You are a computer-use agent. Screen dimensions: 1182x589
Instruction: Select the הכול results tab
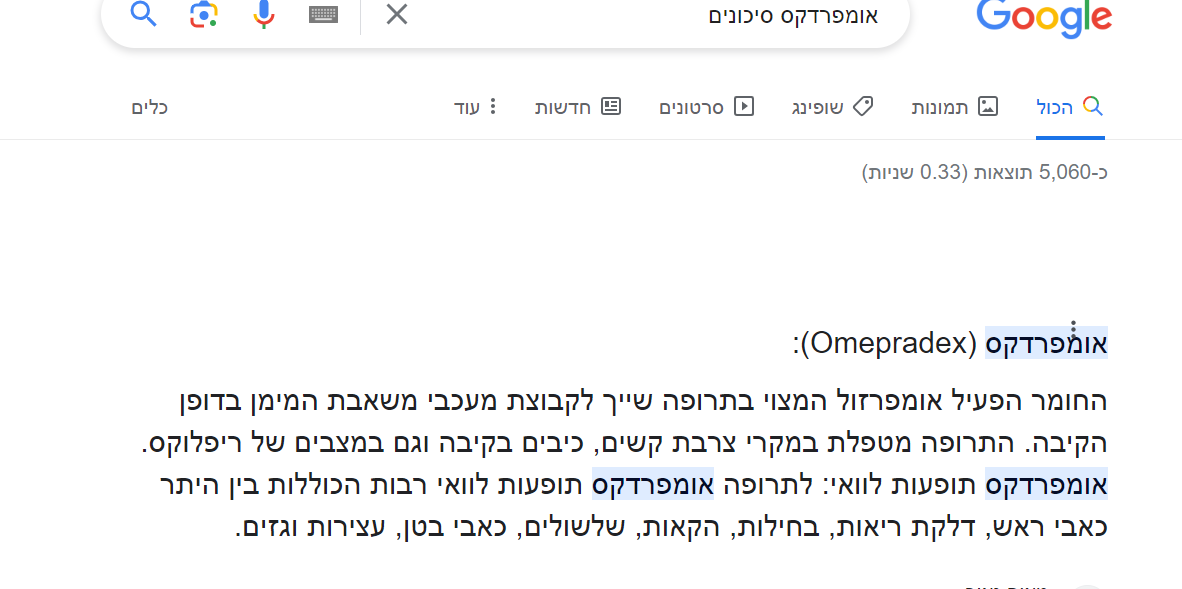(1069, 107)
